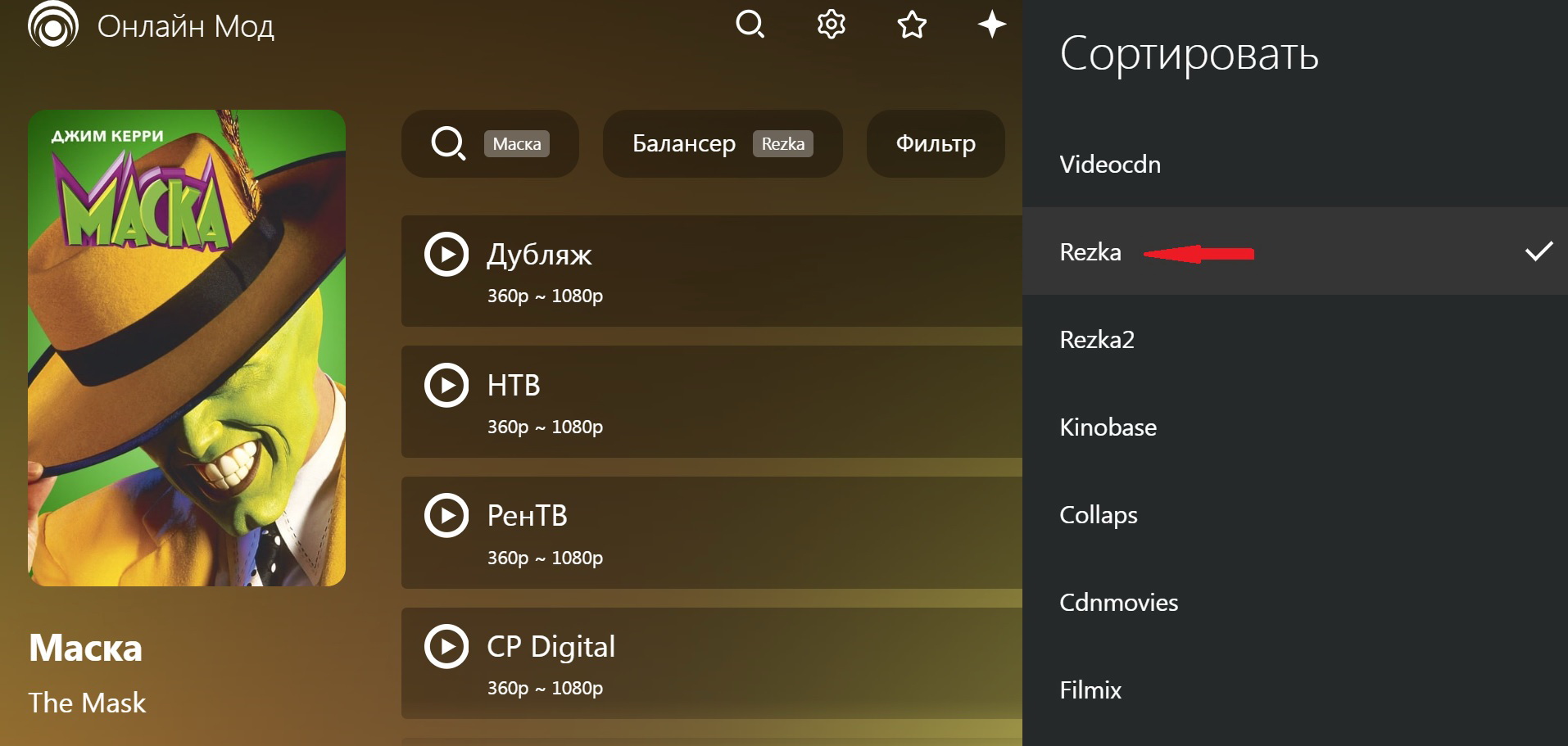The image size is (1568, 746).
Task: Play the CP Digital voiceover version
Action: pyautogui.click(x=446, y=647)
